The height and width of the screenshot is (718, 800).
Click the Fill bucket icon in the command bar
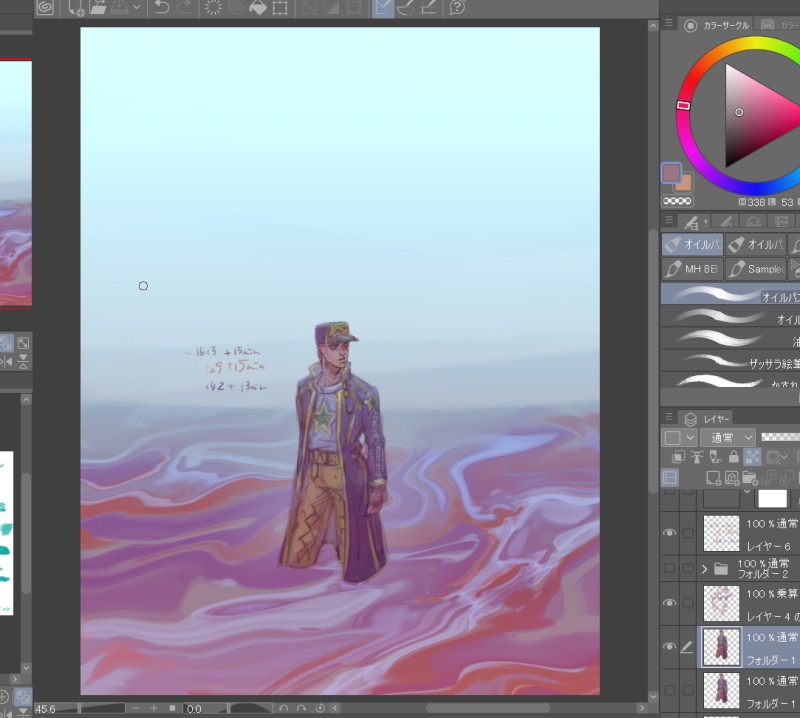pyautogui.click(x=258, y=8)
